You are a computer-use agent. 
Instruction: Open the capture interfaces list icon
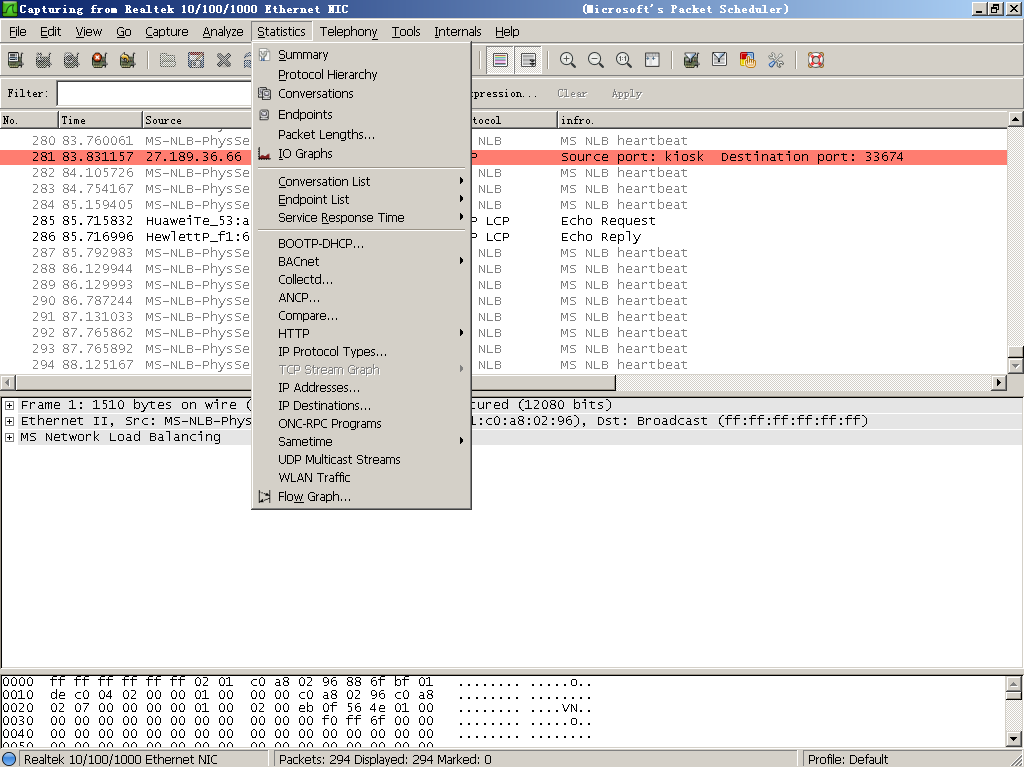click(x=16, y=60)
